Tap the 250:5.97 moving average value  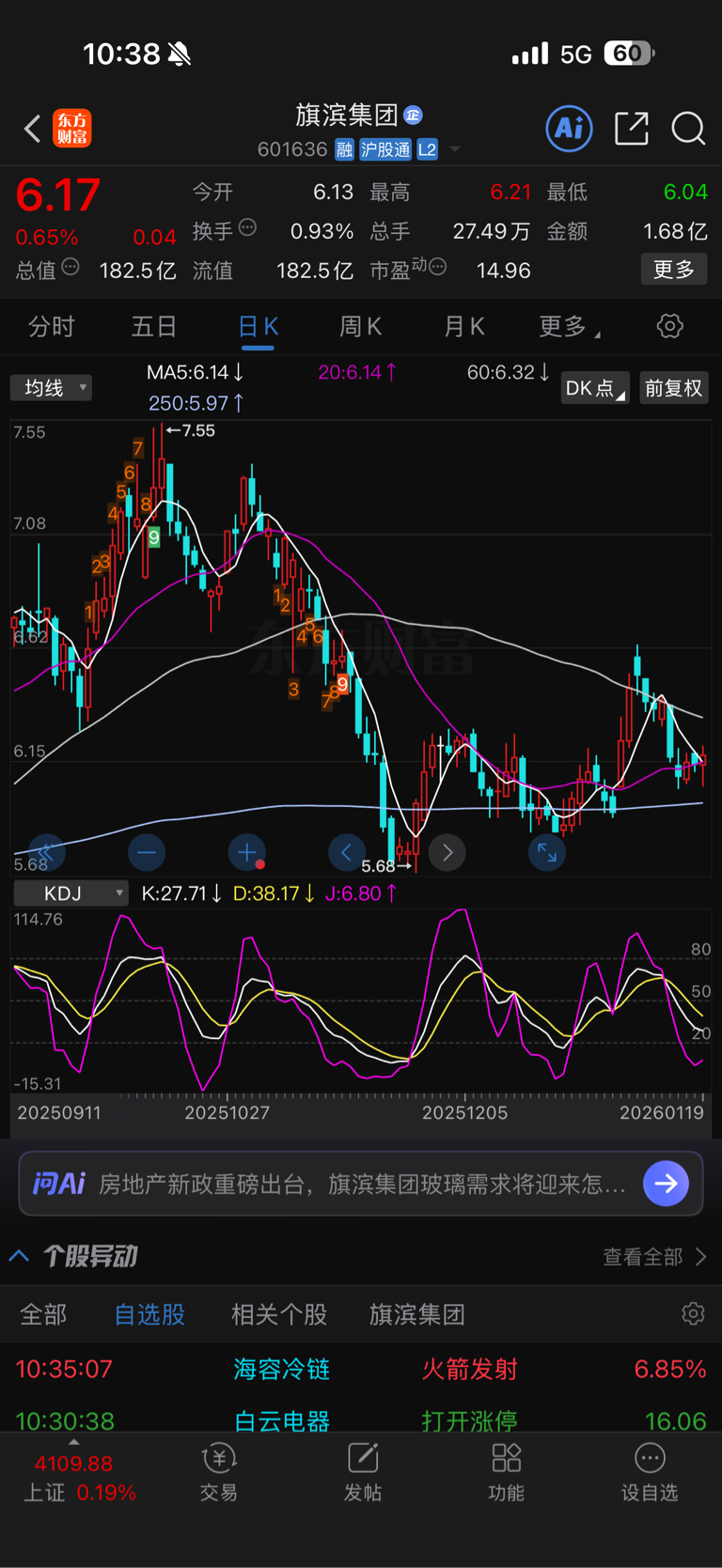(196, 403)
